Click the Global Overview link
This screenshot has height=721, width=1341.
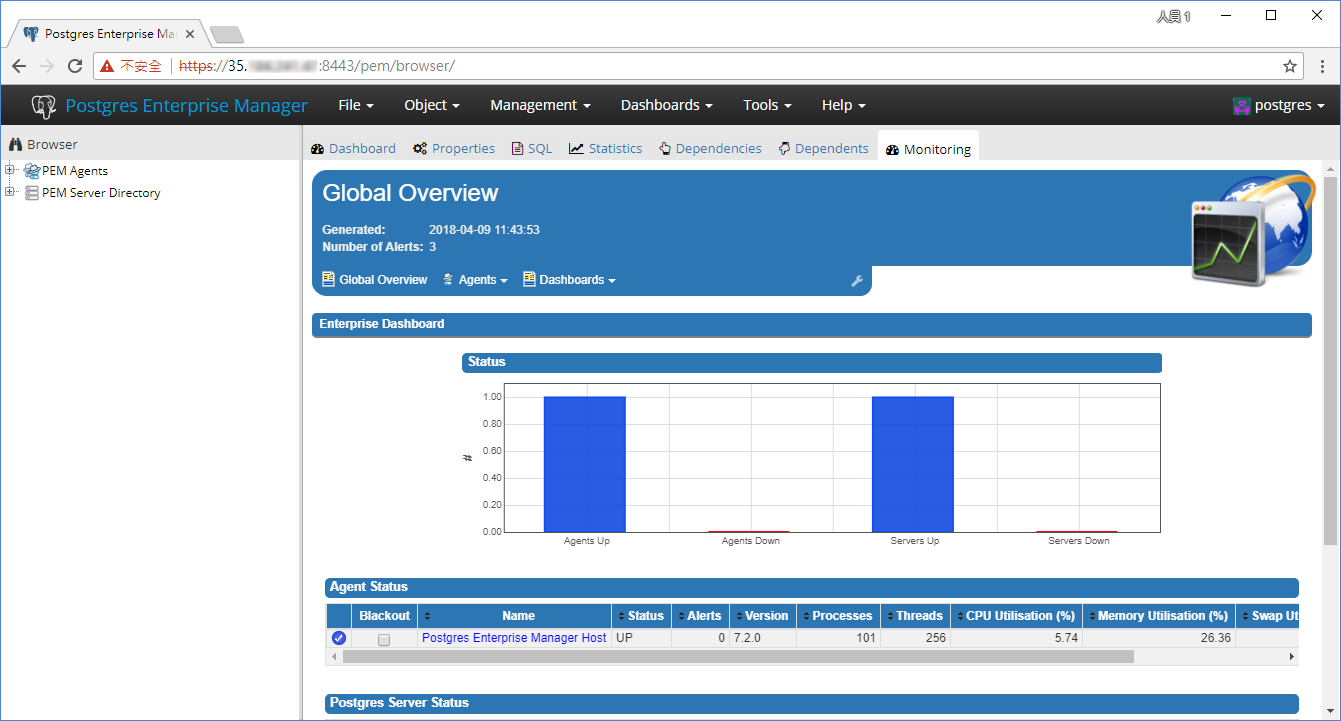[x=383, y=280]
